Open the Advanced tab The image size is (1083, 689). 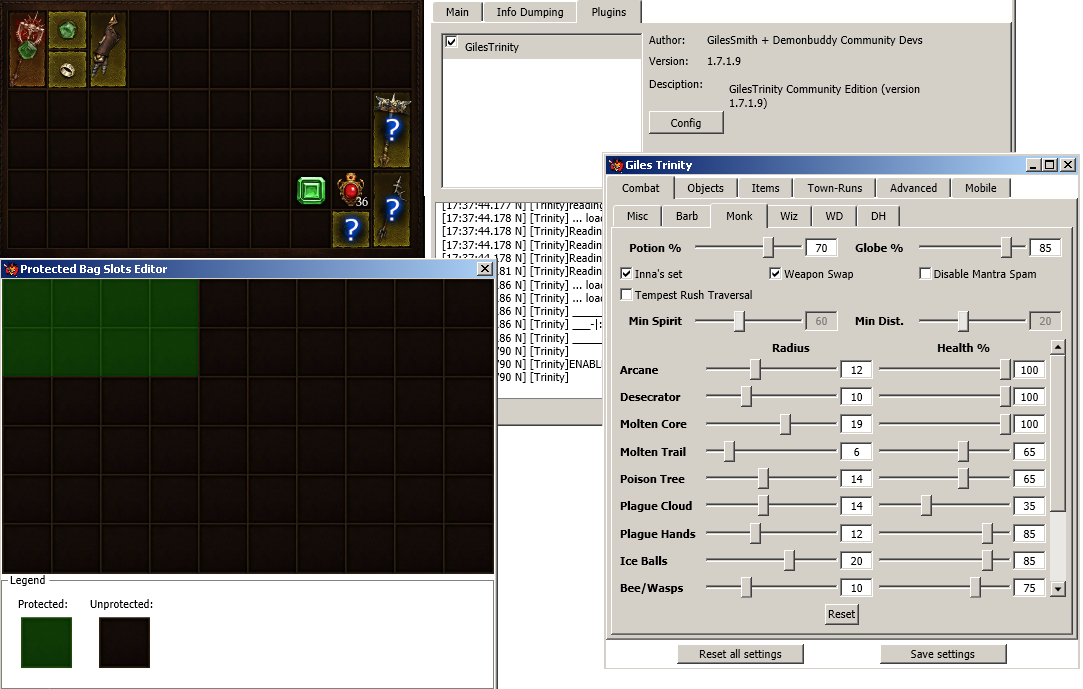point(913,188)
